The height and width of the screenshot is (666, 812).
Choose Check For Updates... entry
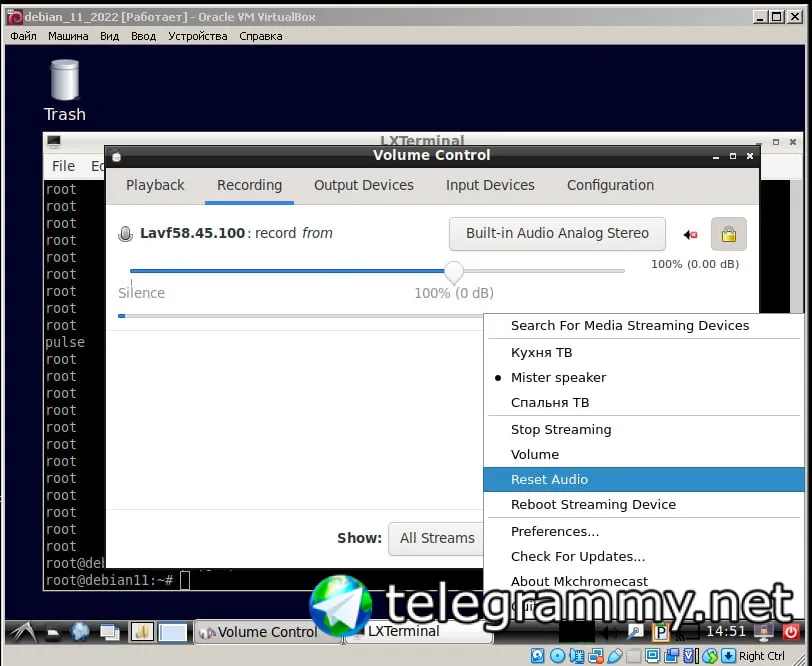click(x=644, y=556)
